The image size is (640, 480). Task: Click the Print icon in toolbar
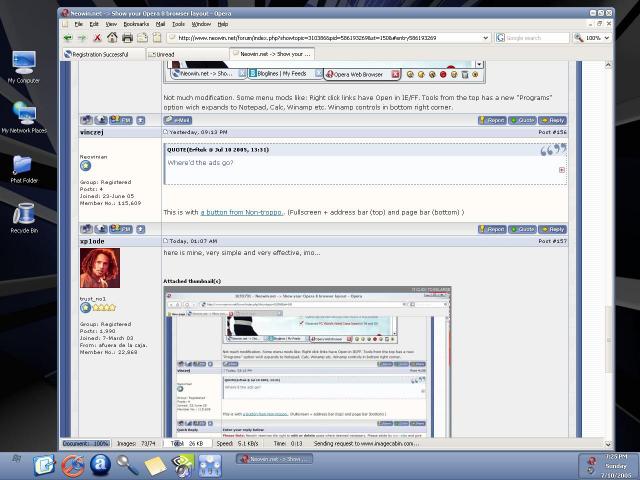(127, 38)
